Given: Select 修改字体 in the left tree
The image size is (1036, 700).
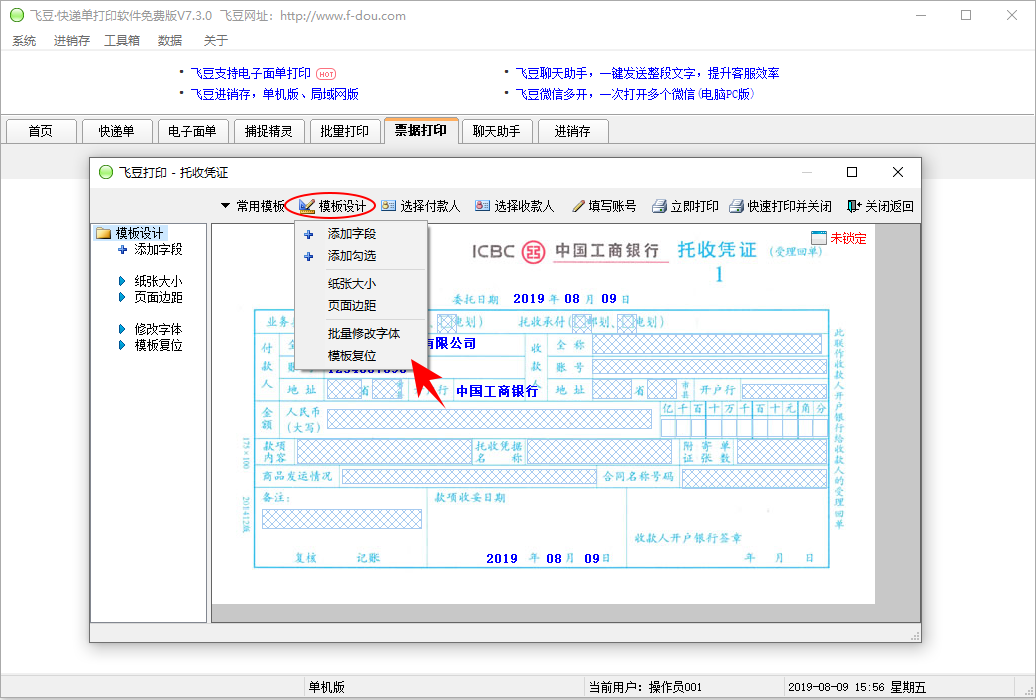Looking at the screenshot, I should (x=159, y=329).
